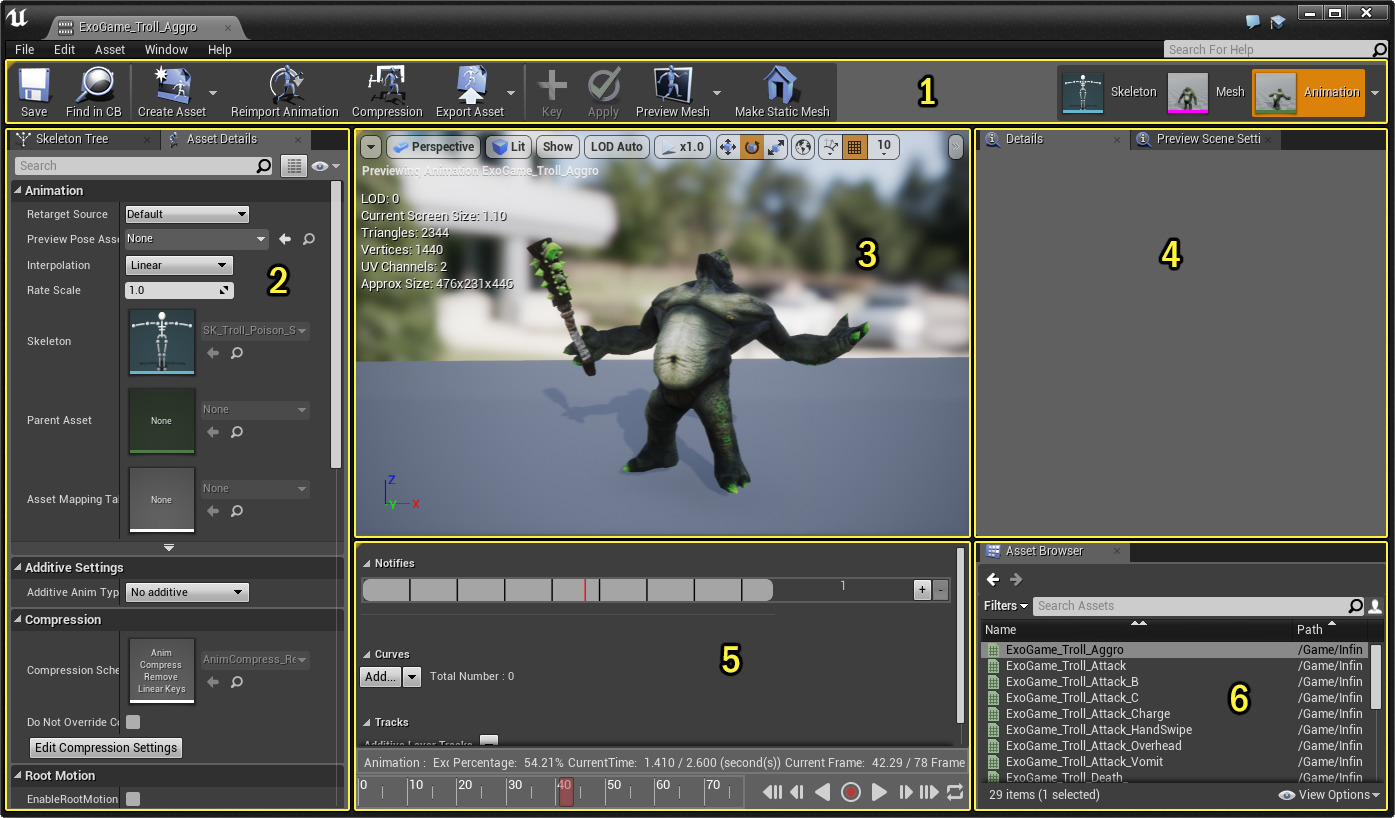Open the Window menu
Screen dimensions: 1395x818
pyautogui.click(x=166, y=49)
